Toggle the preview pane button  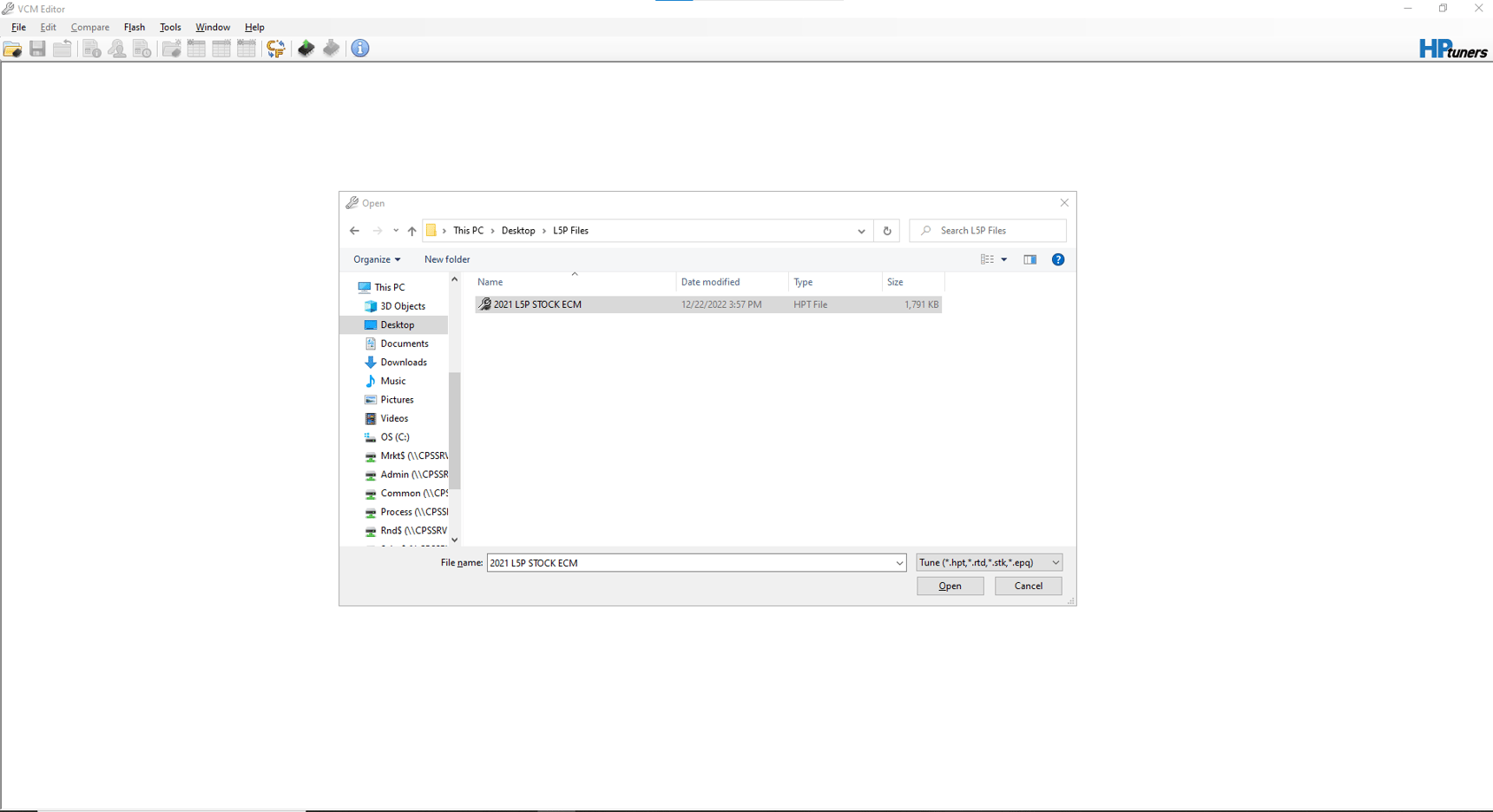click(x=1030, y=259)
